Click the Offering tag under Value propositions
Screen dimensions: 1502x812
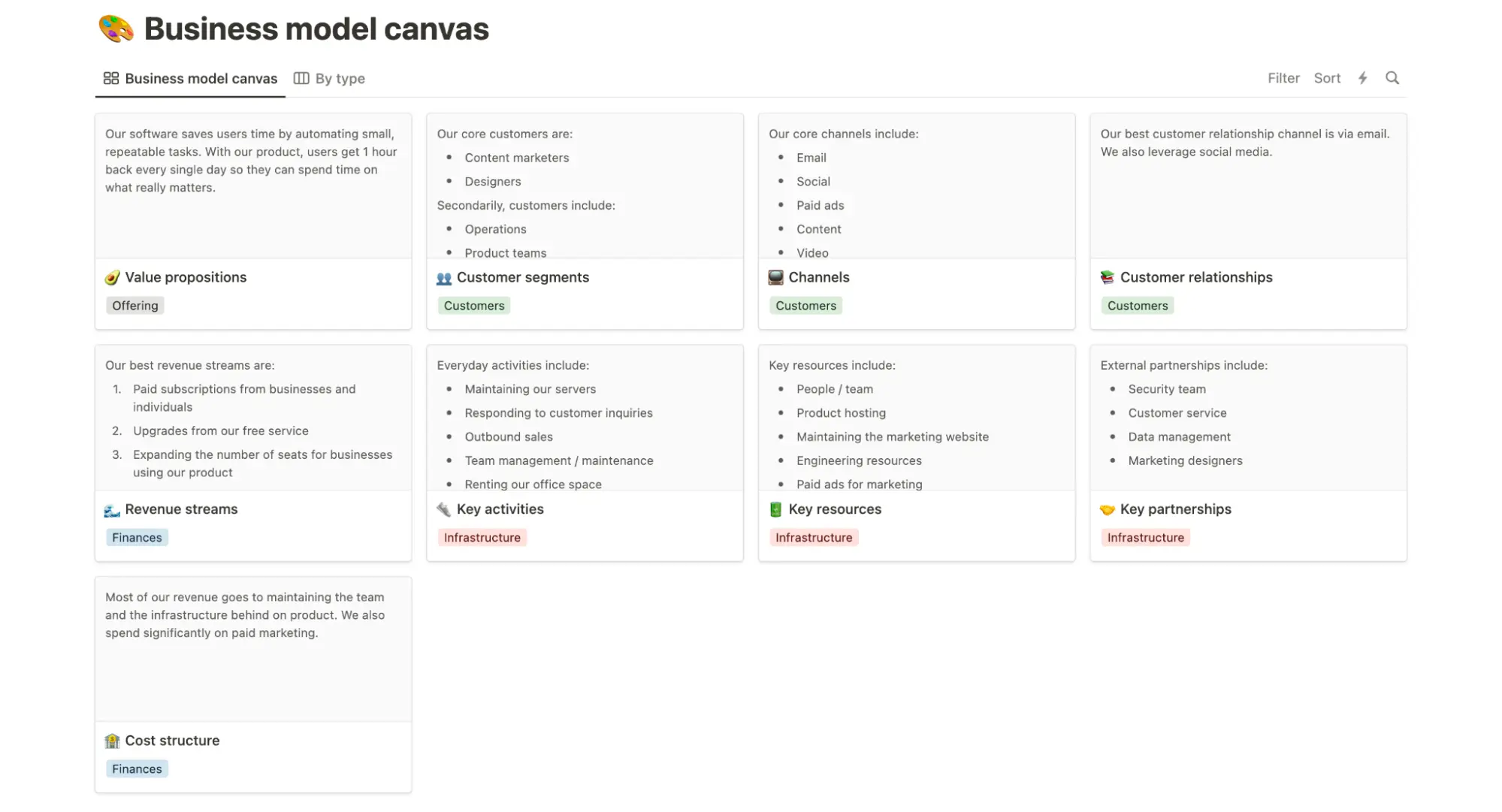point(134,305)
